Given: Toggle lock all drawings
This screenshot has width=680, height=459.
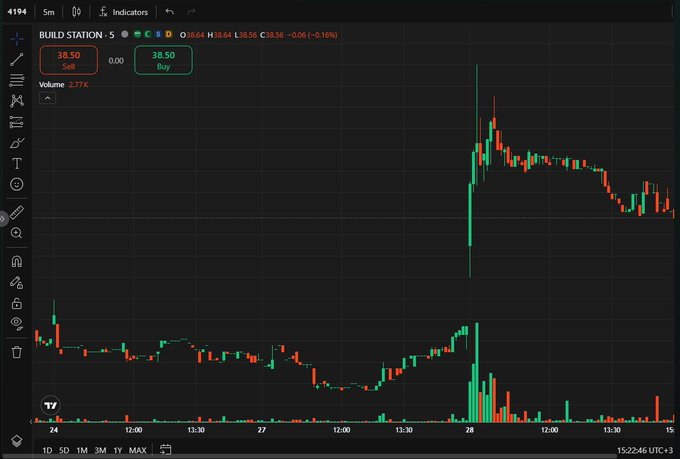Looking at the screenshot, I should pos(16,303).
